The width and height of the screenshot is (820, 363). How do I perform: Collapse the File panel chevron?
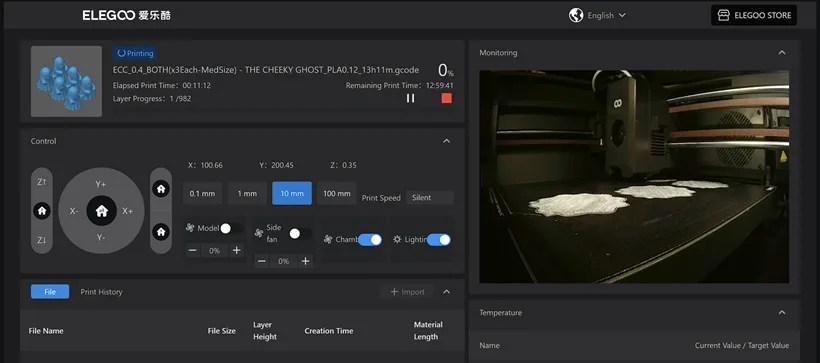coord(446,292)
